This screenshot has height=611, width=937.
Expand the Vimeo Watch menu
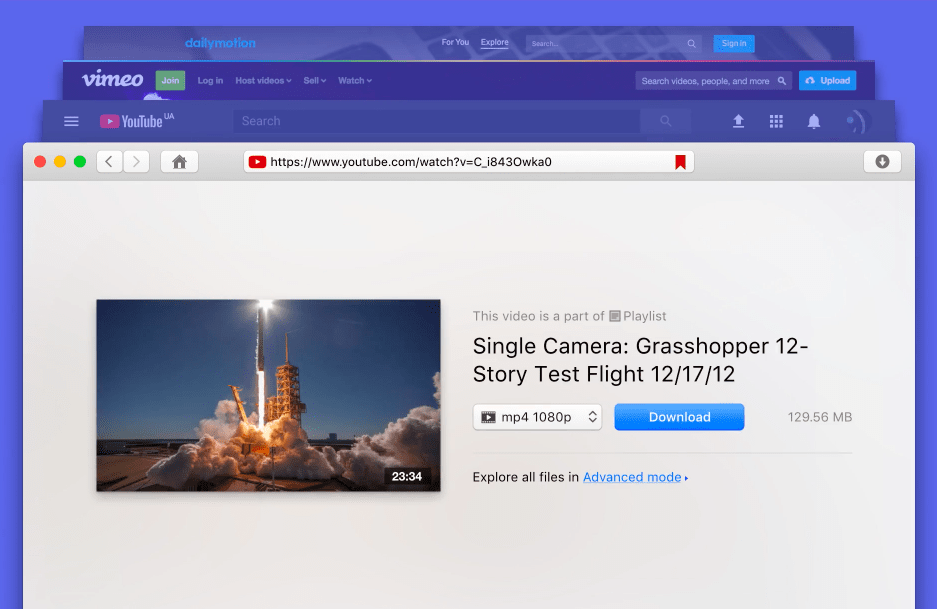click(354, 81)
